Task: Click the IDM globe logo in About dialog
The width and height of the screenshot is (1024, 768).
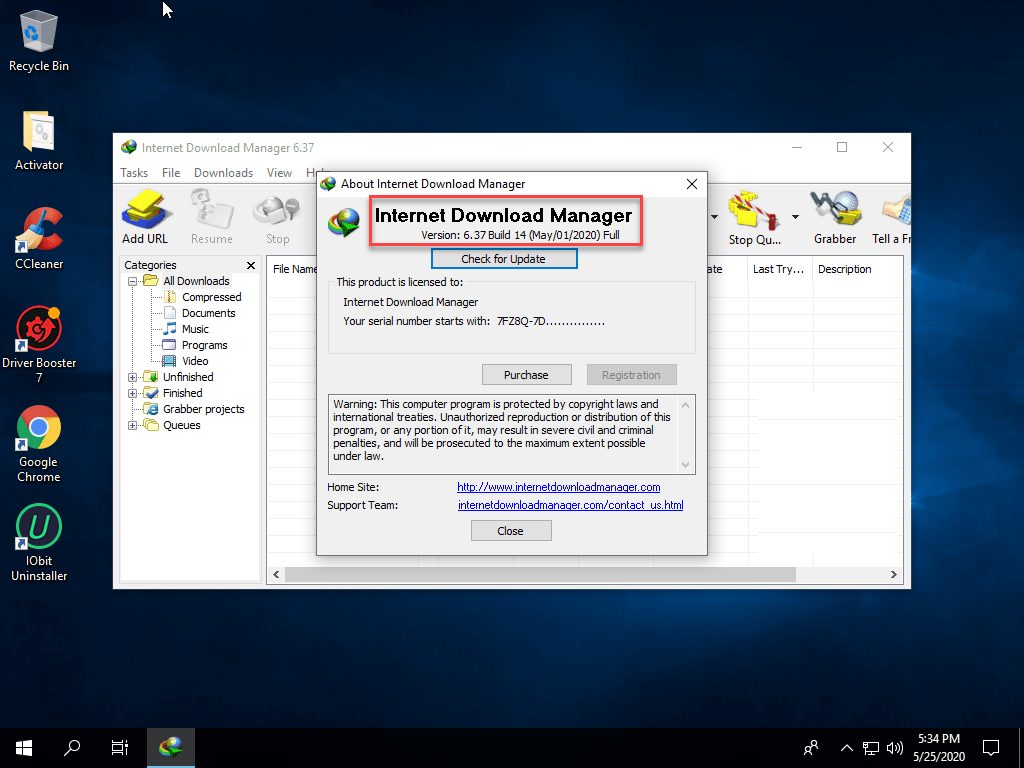Action: 344,222
